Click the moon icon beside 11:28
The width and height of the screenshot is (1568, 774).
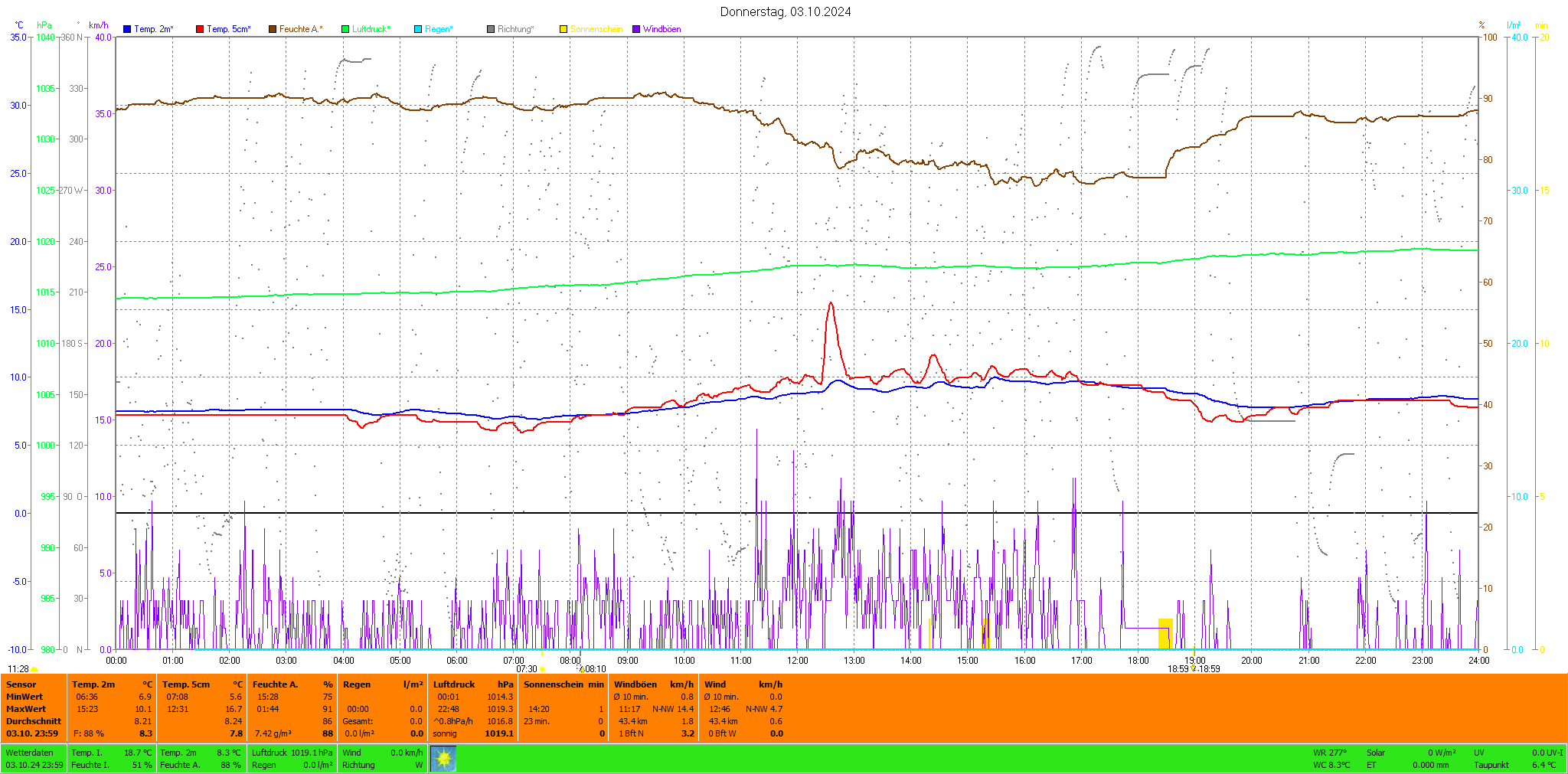tap(34, 670)
